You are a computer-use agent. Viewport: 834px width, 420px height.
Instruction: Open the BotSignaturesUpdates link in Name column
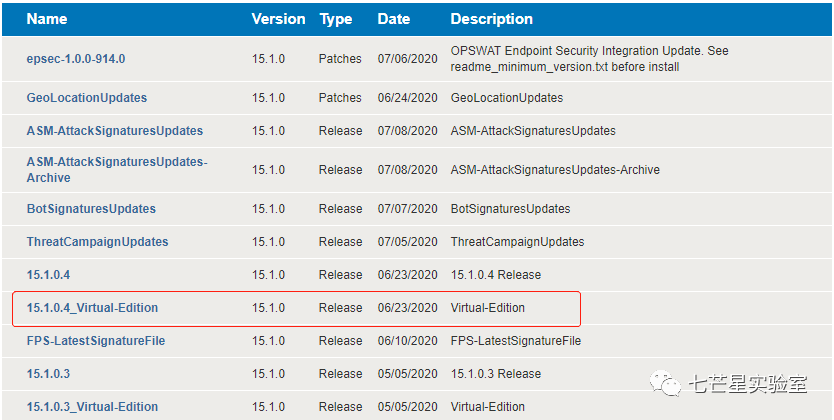coord(91,208)
